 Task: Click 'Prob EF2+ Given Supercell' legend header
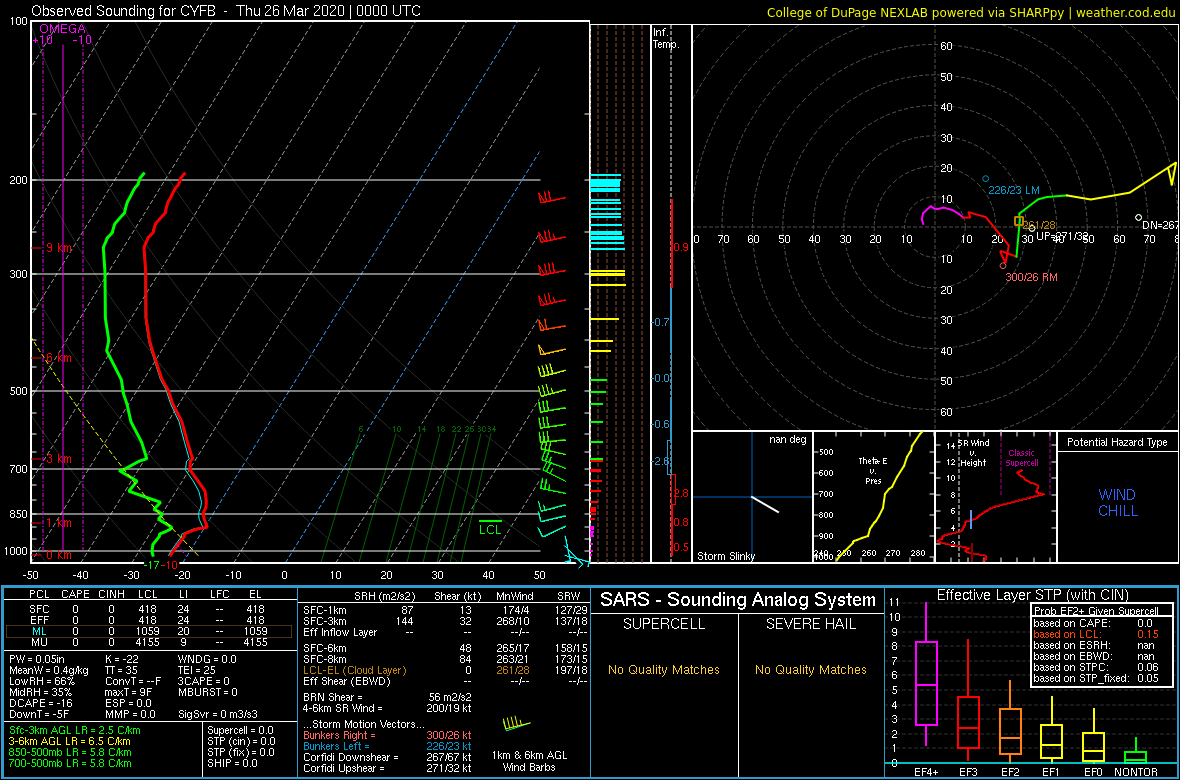click(x=1098, y=611)
